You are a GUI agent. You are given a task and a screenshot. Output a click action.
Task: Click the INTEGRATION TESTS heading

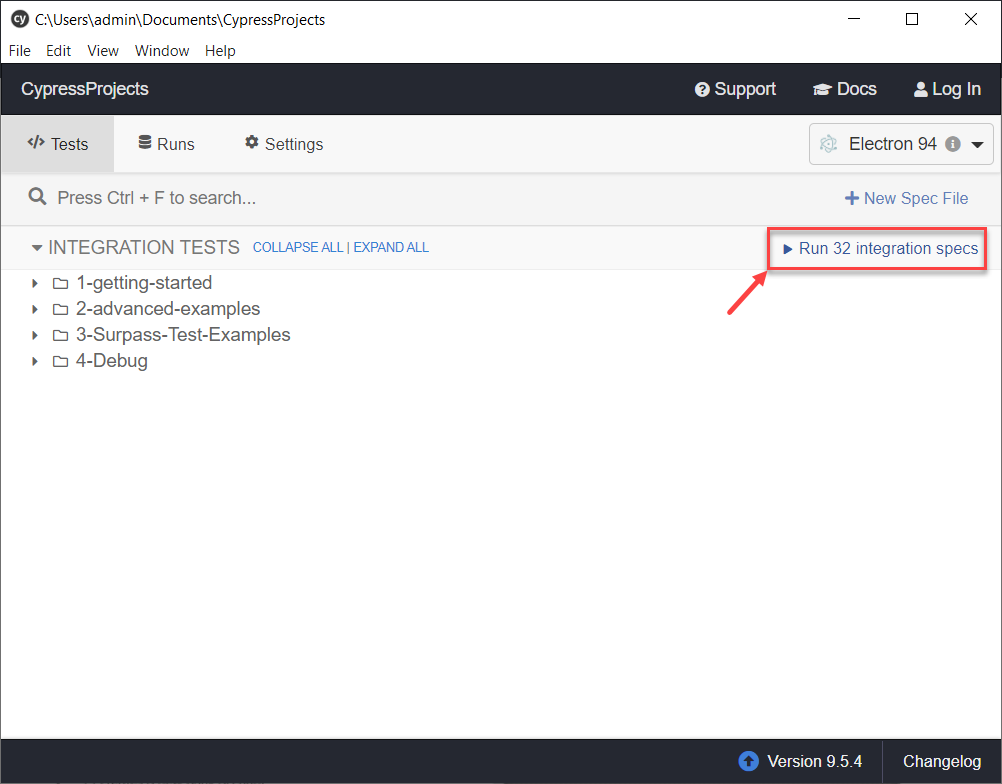coord(144,247)
